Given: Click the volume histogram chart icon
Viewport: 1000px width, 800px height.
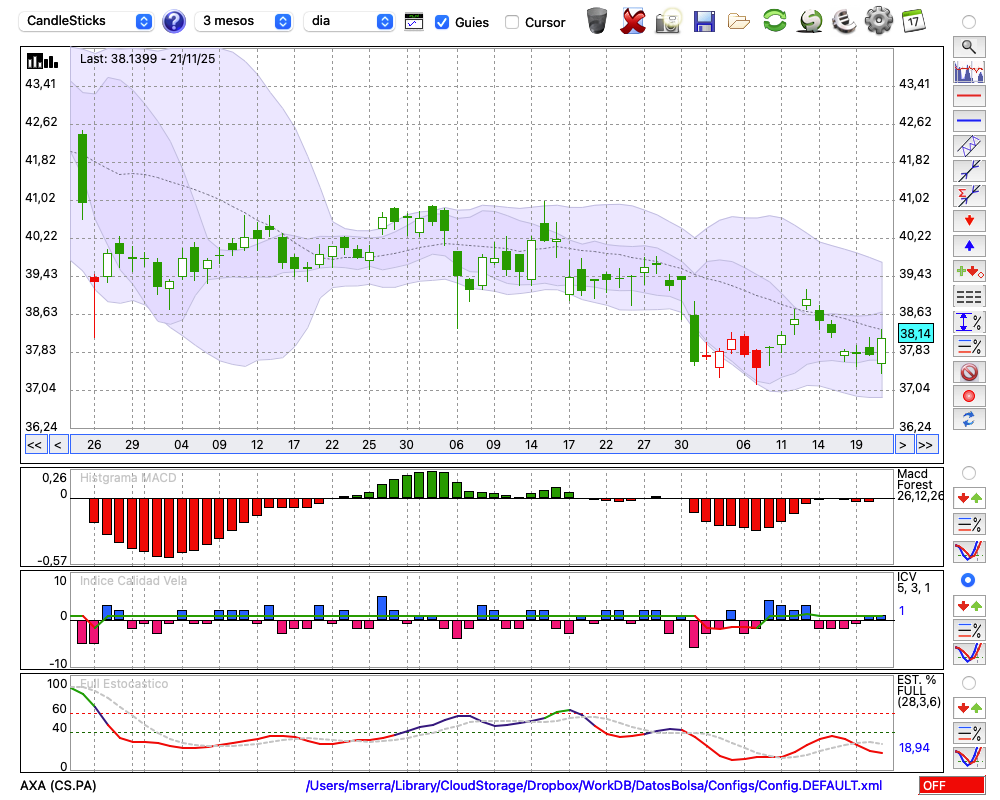Looking at the screenshot, I should pyautogui.click(x=969, y=72).
